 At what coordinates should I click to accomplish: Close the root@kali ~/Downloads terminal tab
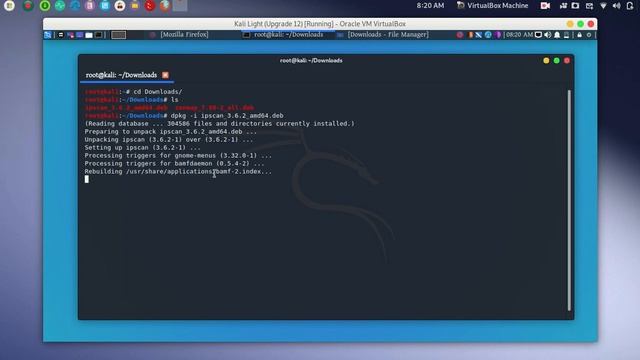pos(165,75)
